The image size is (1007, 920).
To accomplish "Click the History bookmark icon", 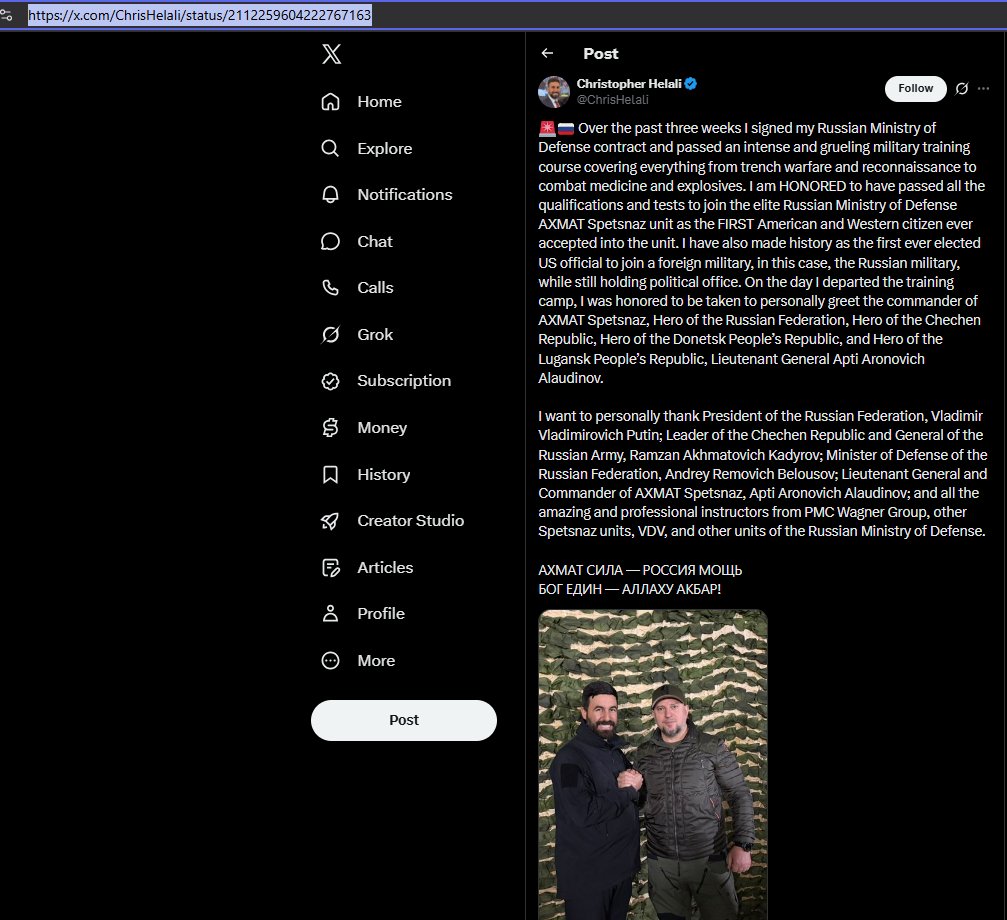I will click(x=330, y=474).
